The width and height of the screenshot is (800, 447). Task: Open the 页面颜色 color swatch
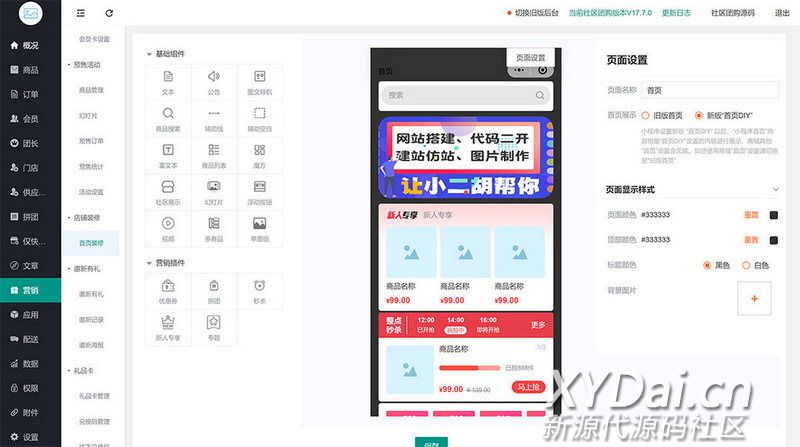[x=773, y=215]
